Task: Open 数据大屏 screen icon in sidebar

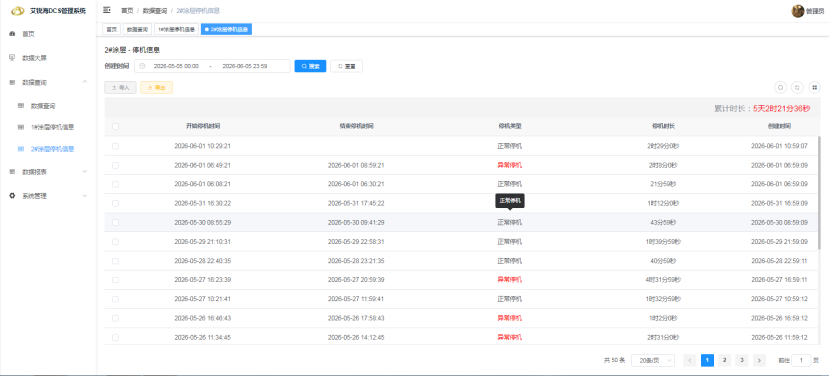Action: [x=12, y=58]
